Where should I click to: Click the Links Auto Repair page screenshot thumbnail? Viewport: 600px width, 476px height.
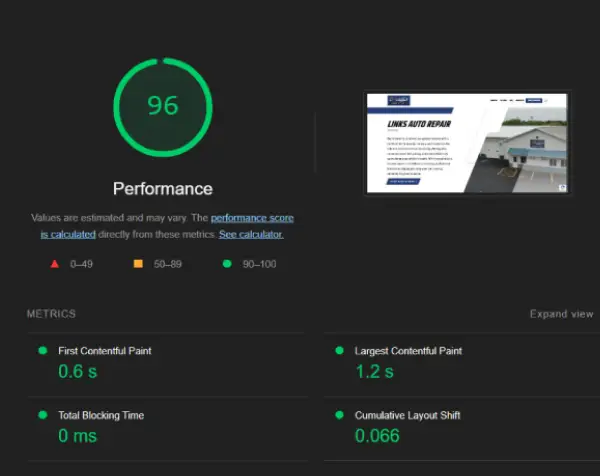466,143
